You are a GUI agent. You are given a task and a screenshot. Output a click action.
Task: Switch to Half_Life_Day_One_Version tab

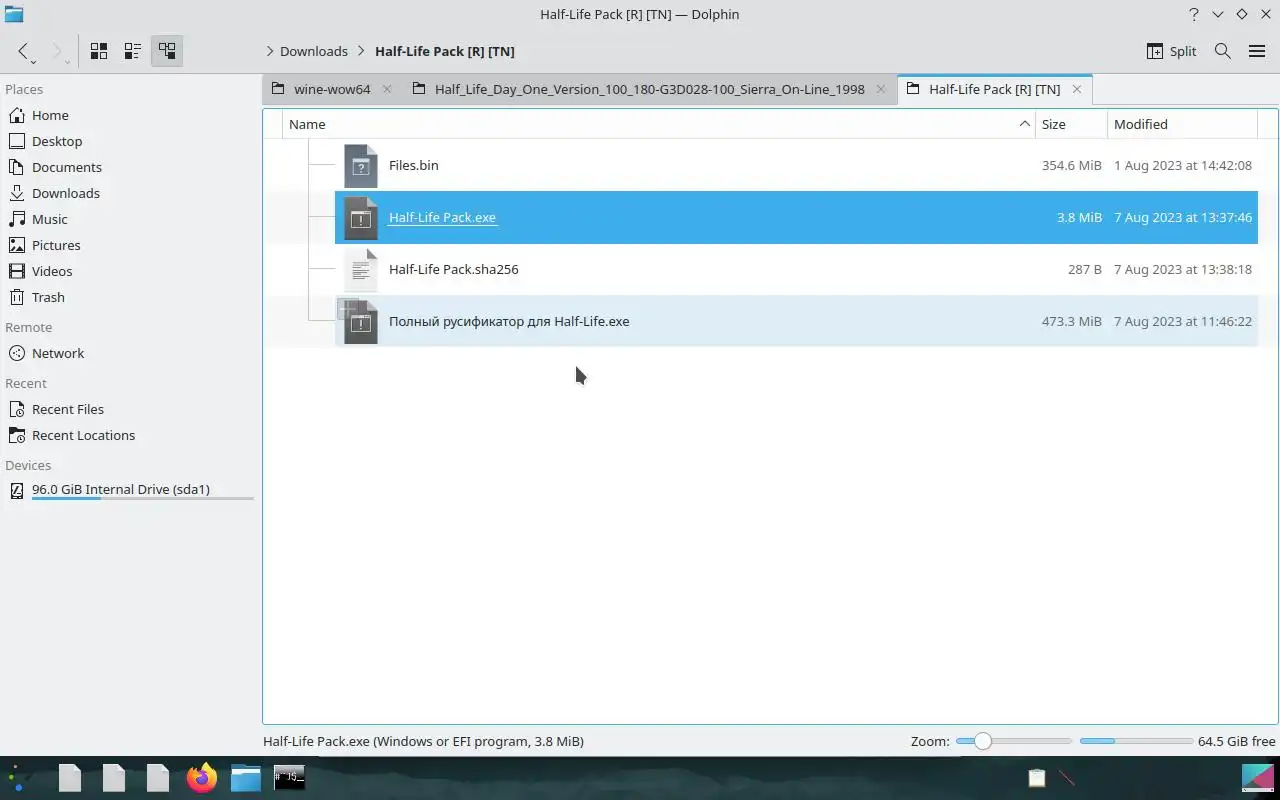(649, 89)
